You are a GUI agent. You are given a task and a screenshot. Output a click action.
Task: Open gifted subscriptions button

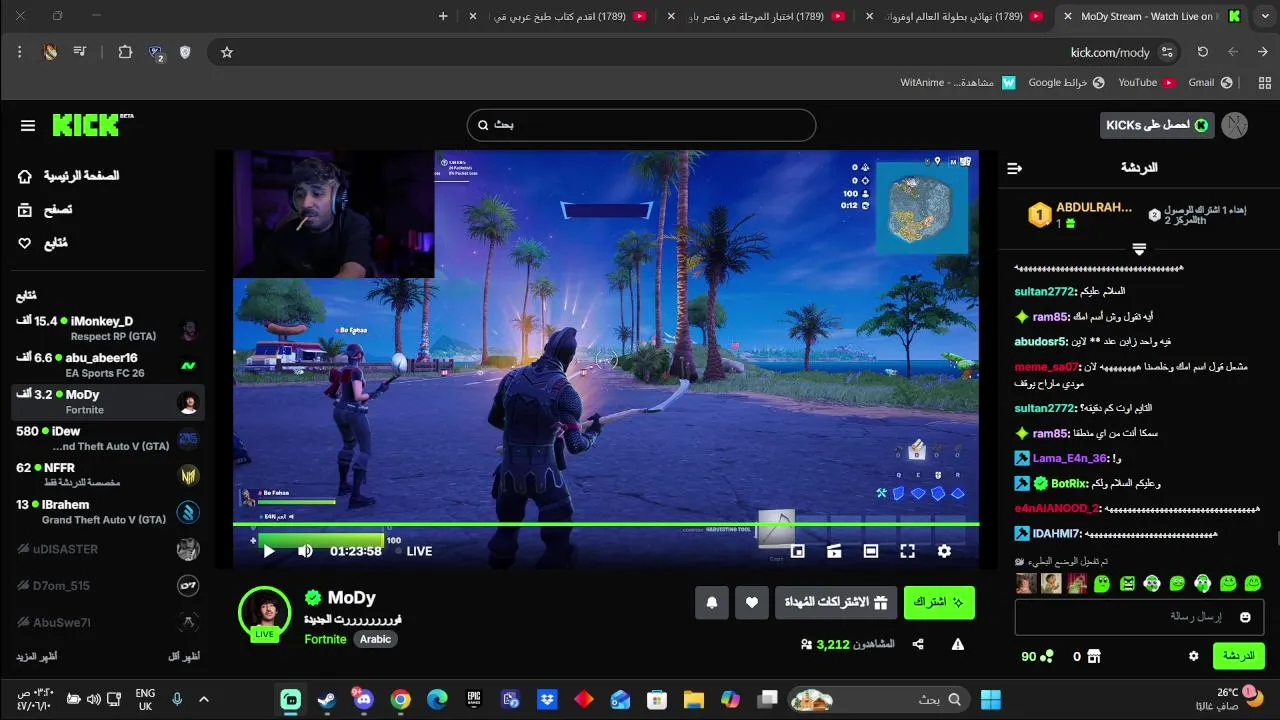tap(836, 602)
